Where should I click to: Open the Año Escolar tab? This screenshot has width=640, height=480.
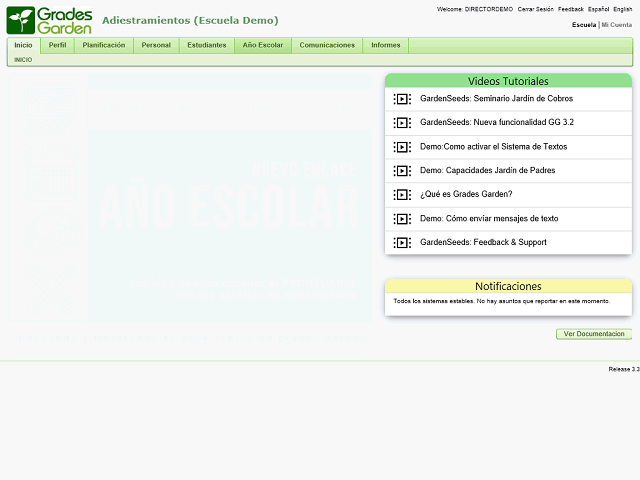point(262,45)
